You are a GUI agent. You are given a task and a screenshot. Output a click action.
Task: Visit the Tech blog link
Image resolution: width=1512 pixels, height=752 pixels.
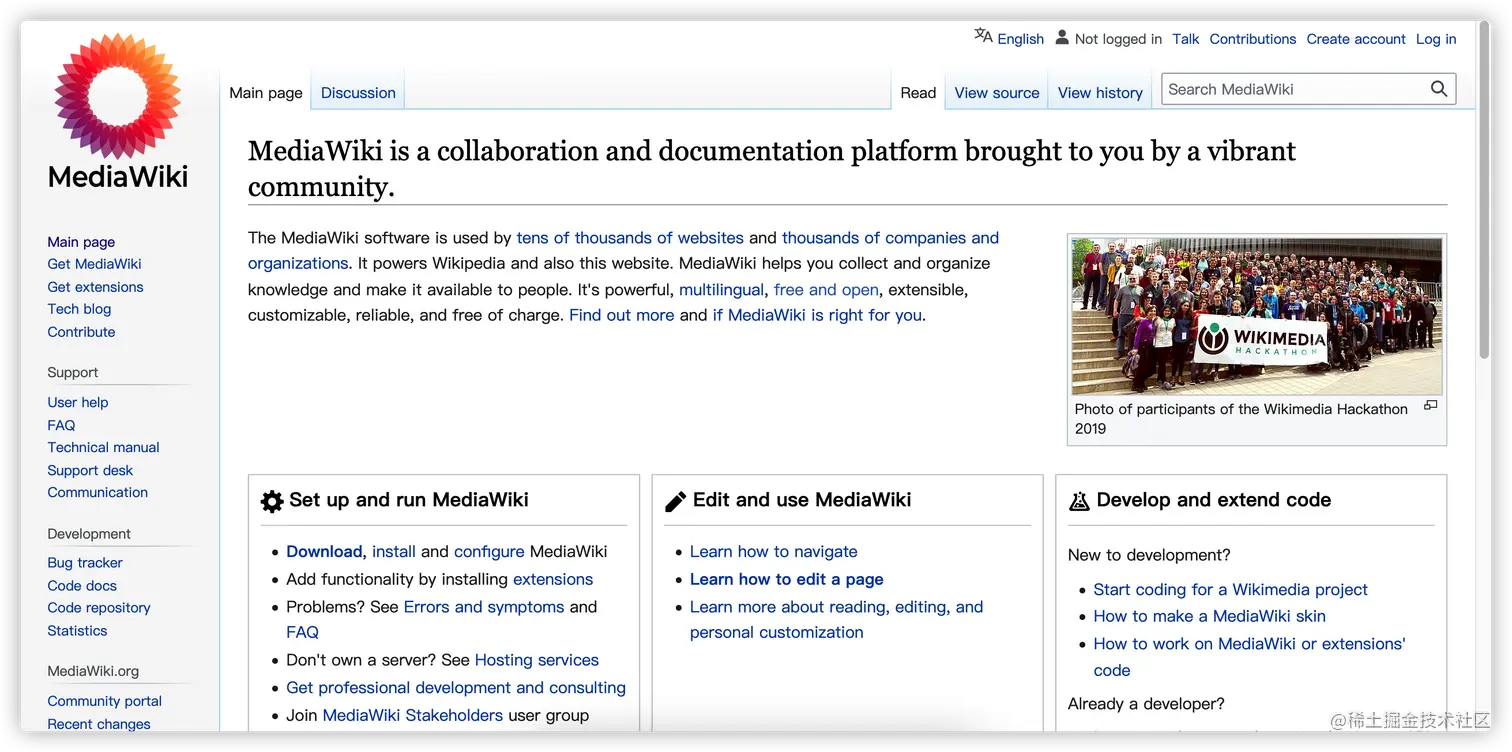point(79,309)
